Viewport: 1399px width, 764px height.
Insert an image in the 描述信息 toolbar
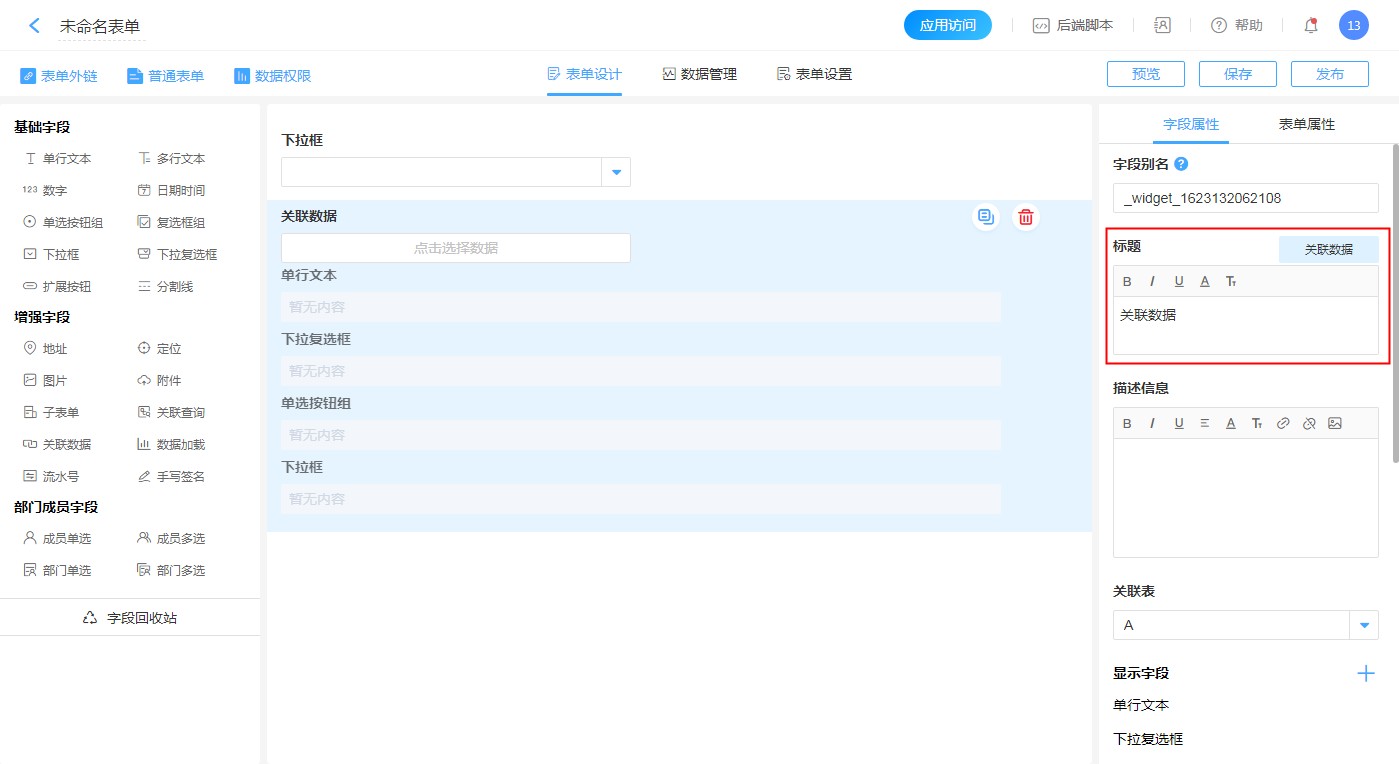(x=1335, y=423)
